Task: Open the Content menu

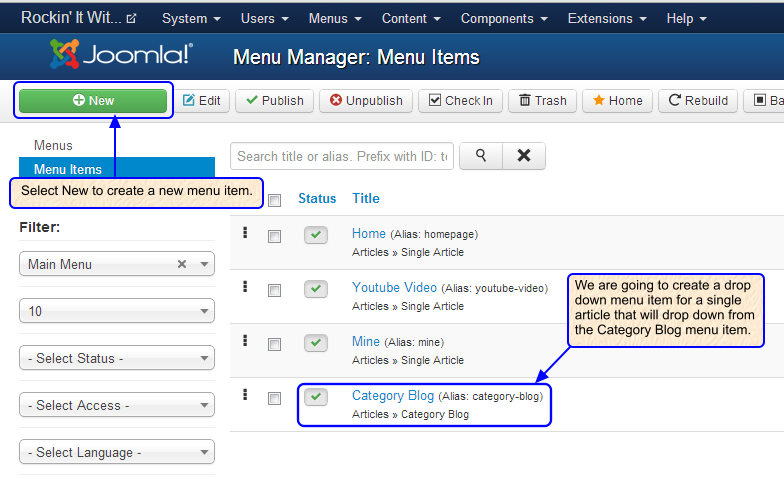Action: coord(411,18)
